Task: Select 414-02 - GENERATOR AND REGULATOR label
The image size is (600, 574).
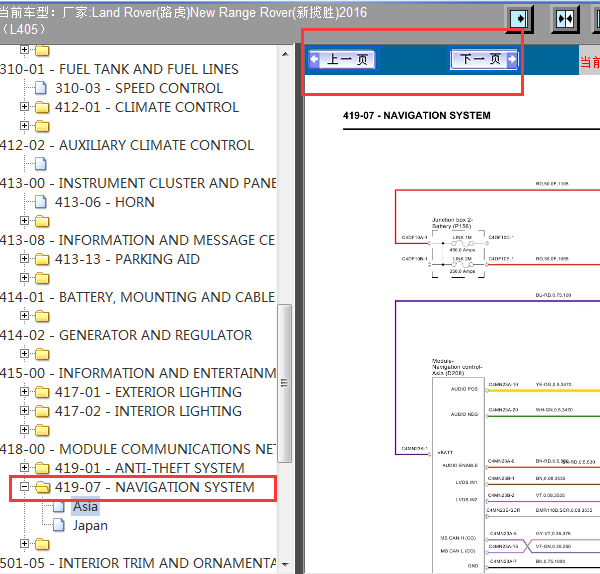Action: pyautogui.click(x=126, y=335)
